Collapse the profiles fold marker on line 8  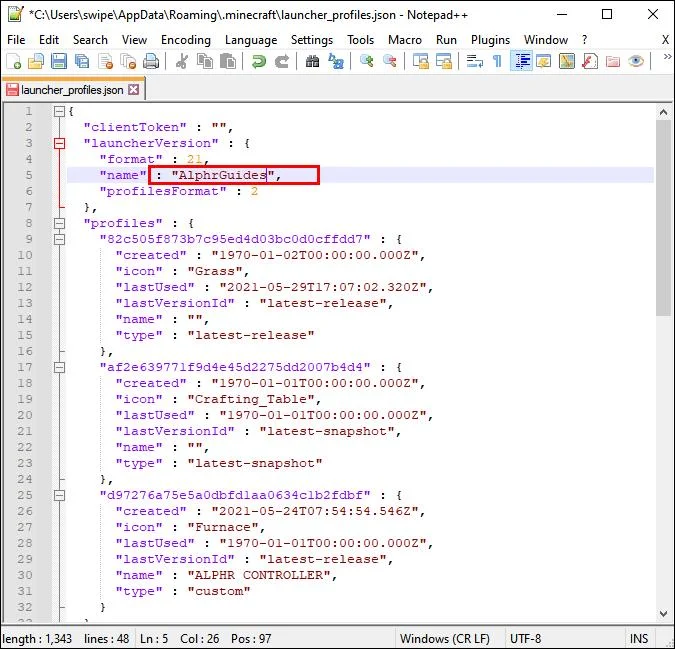pos(59,223)
